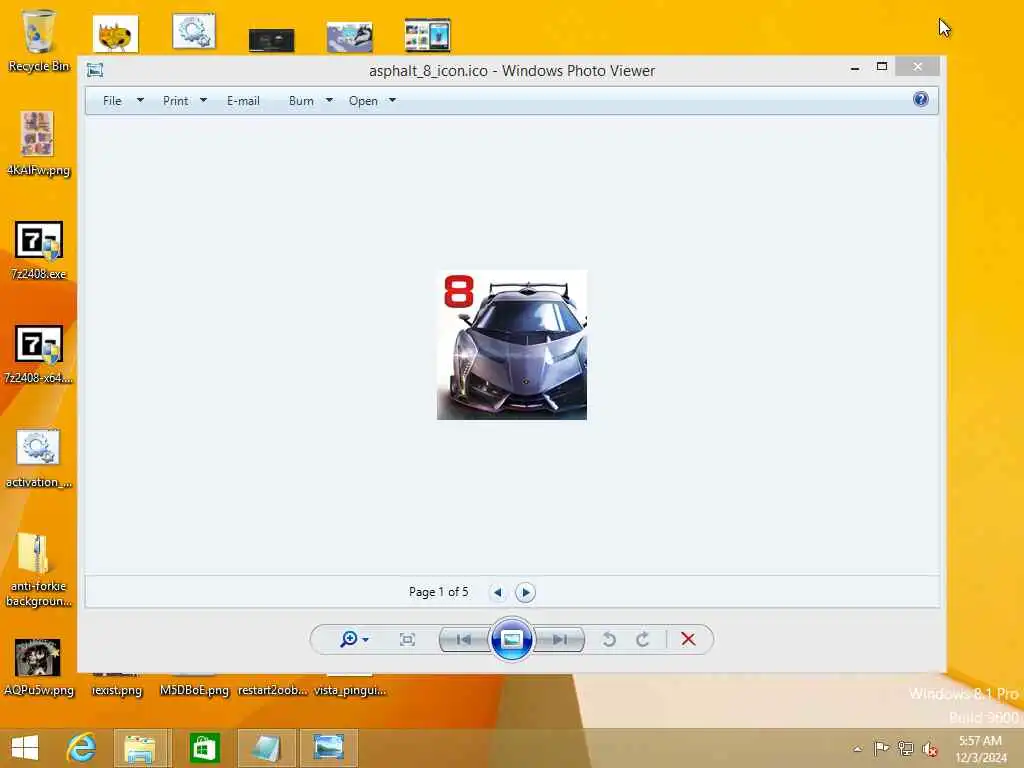Select the 7z2408-x64 installer icon
Image resolution: width=1024 pixels, height=768 pixels.
point(39,355)
